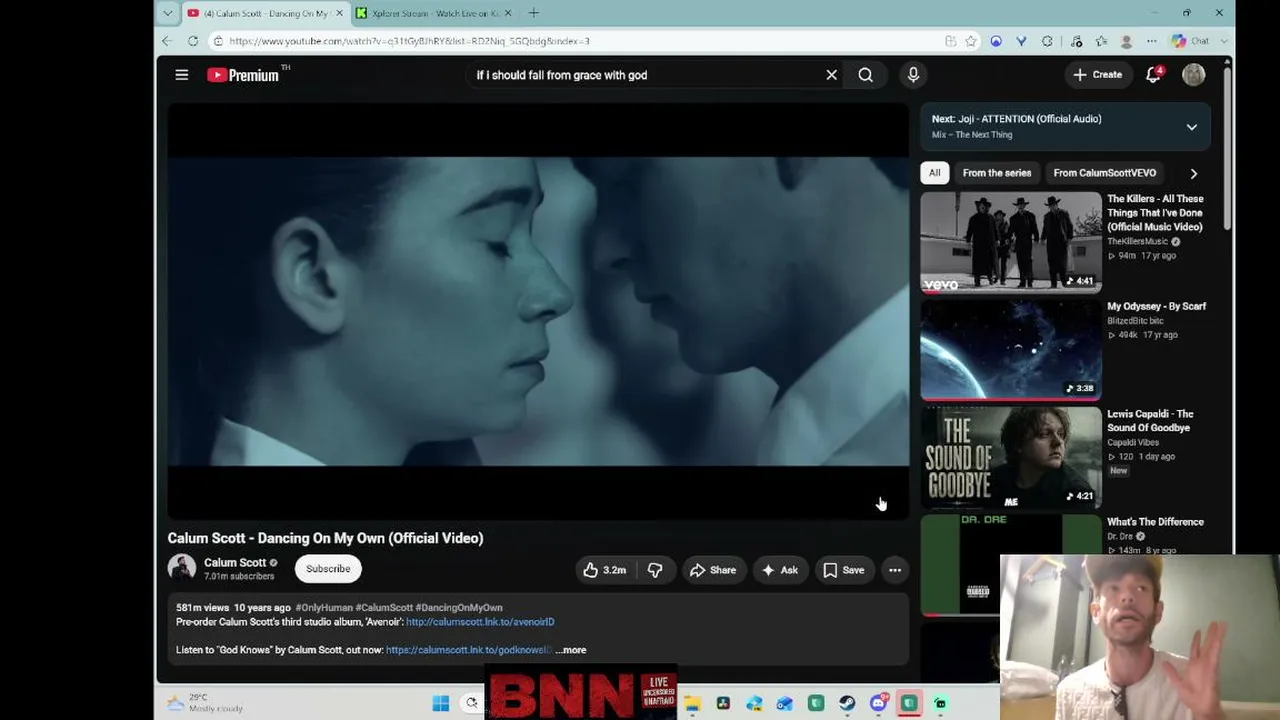Bookmark this page with the star icon
This screenshot has height=720, width=1280.
point(971,41)
